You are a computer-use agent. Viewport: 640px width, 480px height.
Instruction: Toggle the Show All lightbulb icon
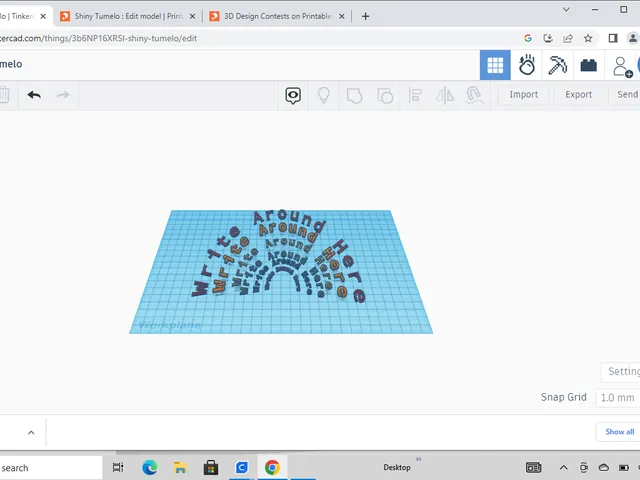[324, 95]
